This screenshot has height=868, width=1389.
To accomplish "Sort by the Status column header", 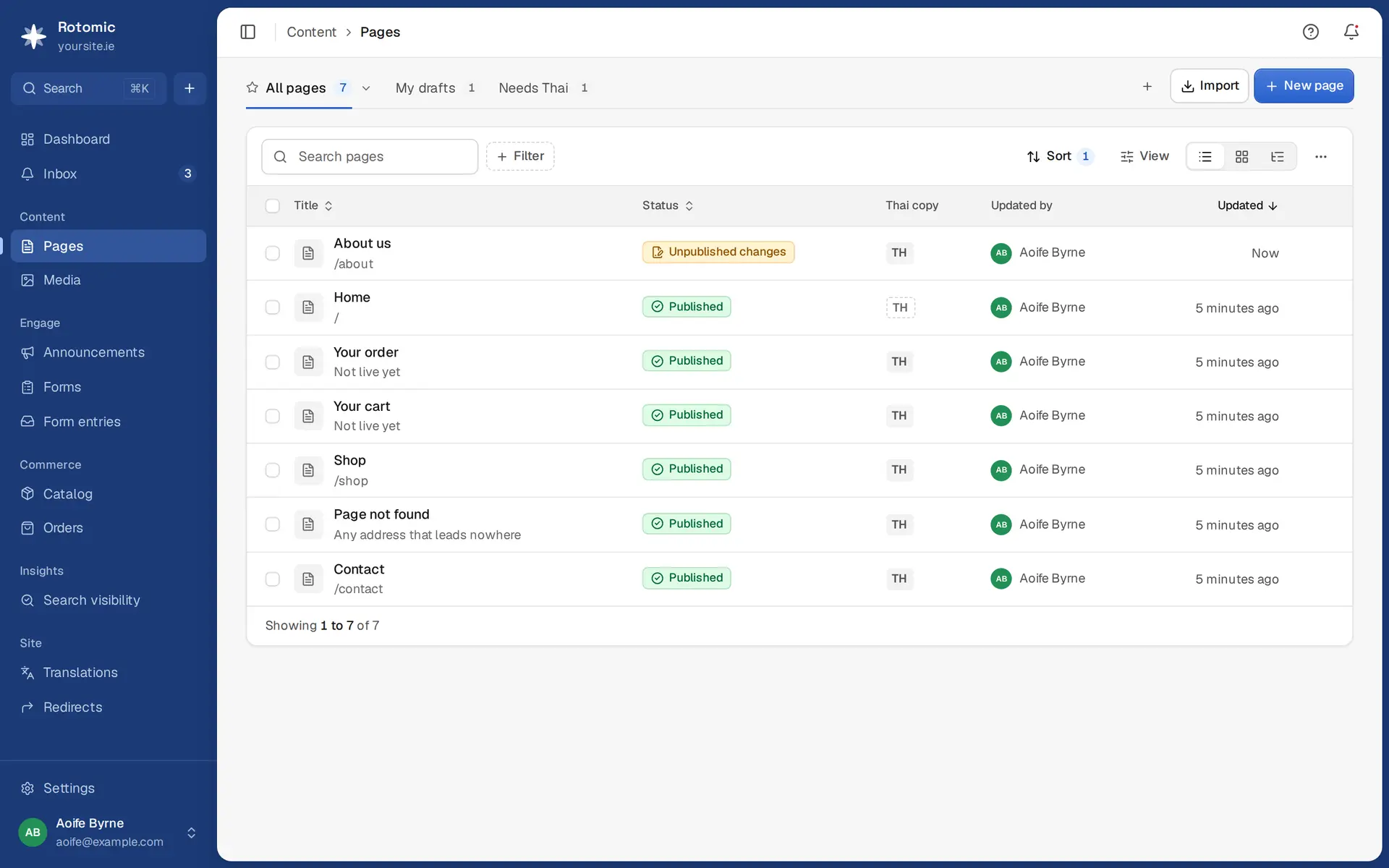I will tap(668, 206).
